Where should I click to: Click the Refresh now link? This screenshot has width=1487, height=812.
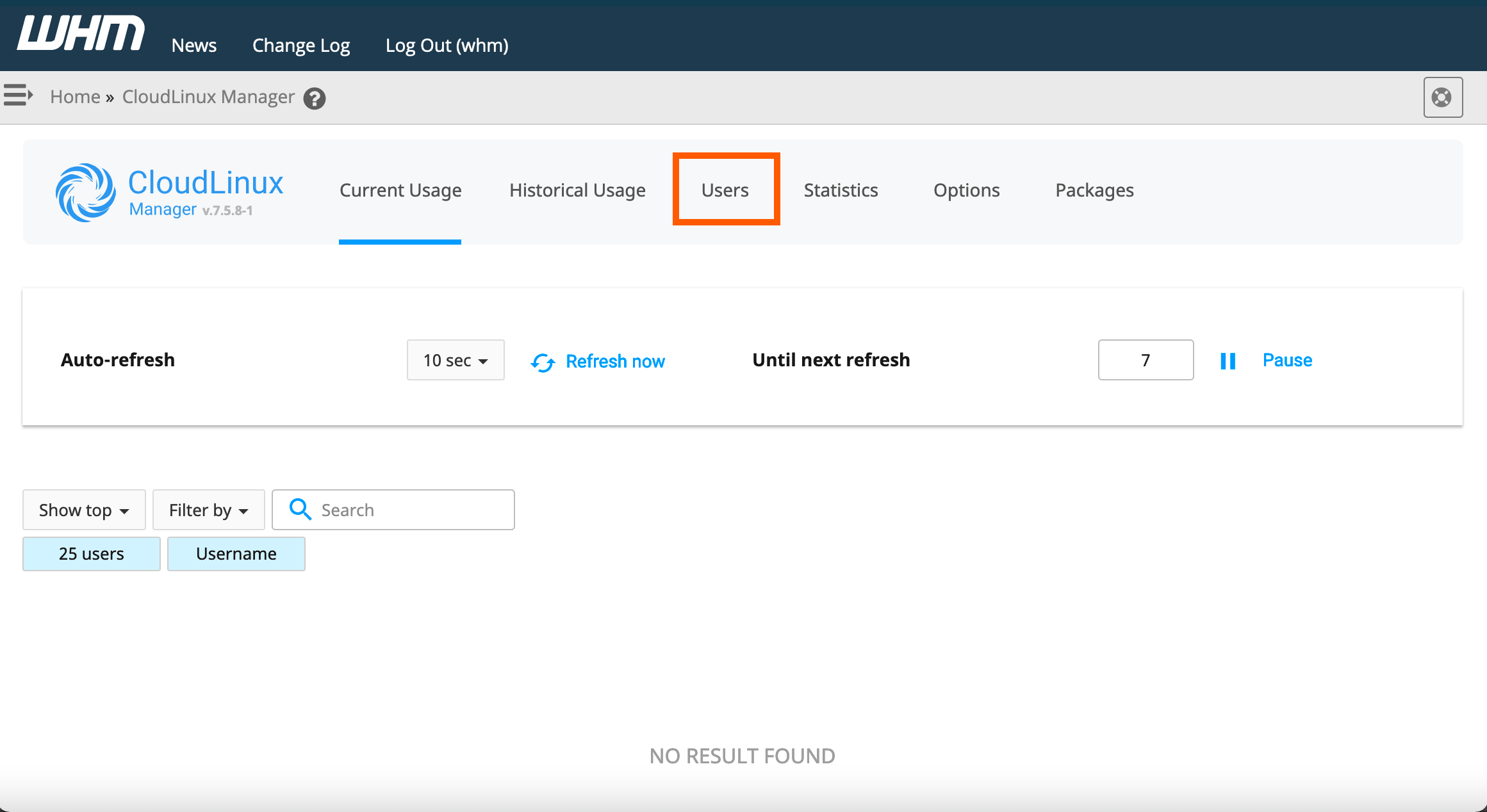(x=615, y=362)
